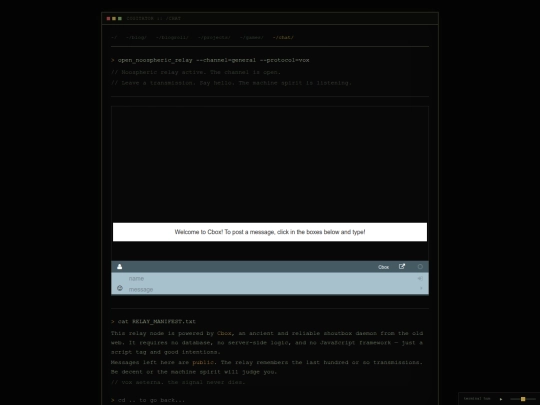Click the Cbox user profile icon

click(x=120, y=267)
